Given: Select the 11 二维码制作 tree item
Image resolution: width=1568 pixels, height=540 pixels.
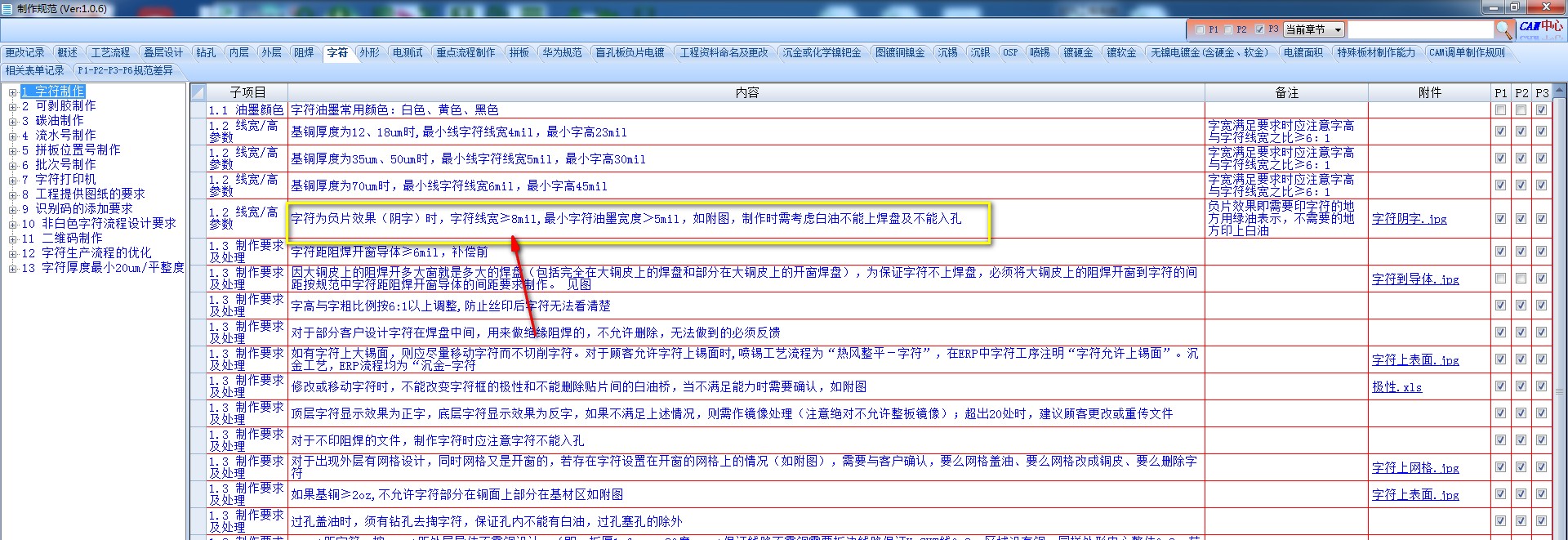Looking at the screenshot, I should pos(62,239).
